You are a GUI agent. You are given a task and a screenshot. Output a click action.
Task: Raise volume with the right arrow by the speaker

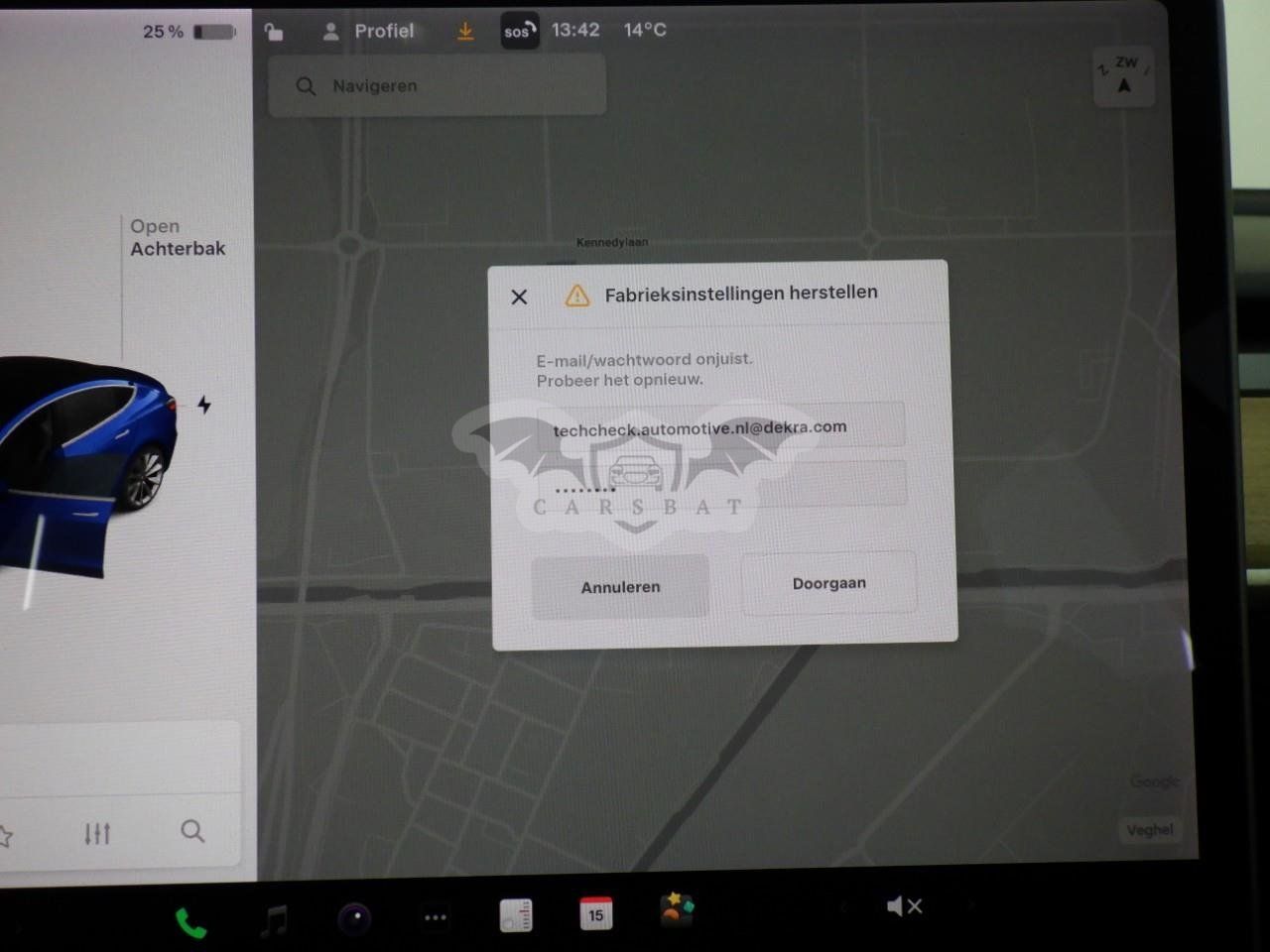point(970,904)
